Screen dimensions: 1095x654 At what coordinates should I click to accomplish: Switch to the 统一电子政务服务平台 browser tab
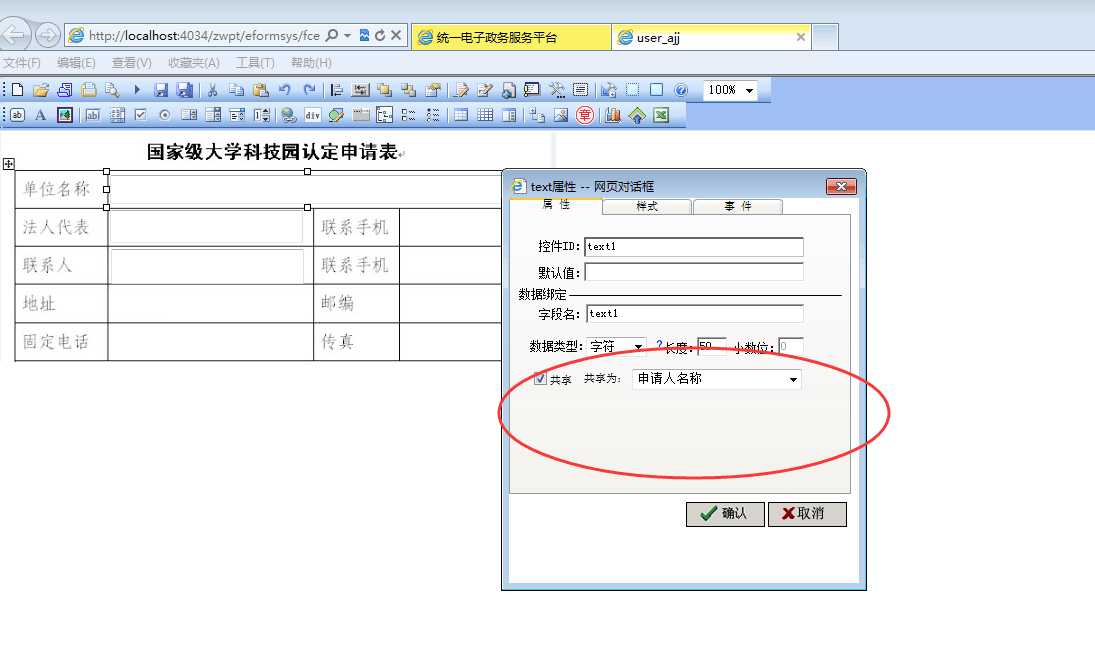511,37
